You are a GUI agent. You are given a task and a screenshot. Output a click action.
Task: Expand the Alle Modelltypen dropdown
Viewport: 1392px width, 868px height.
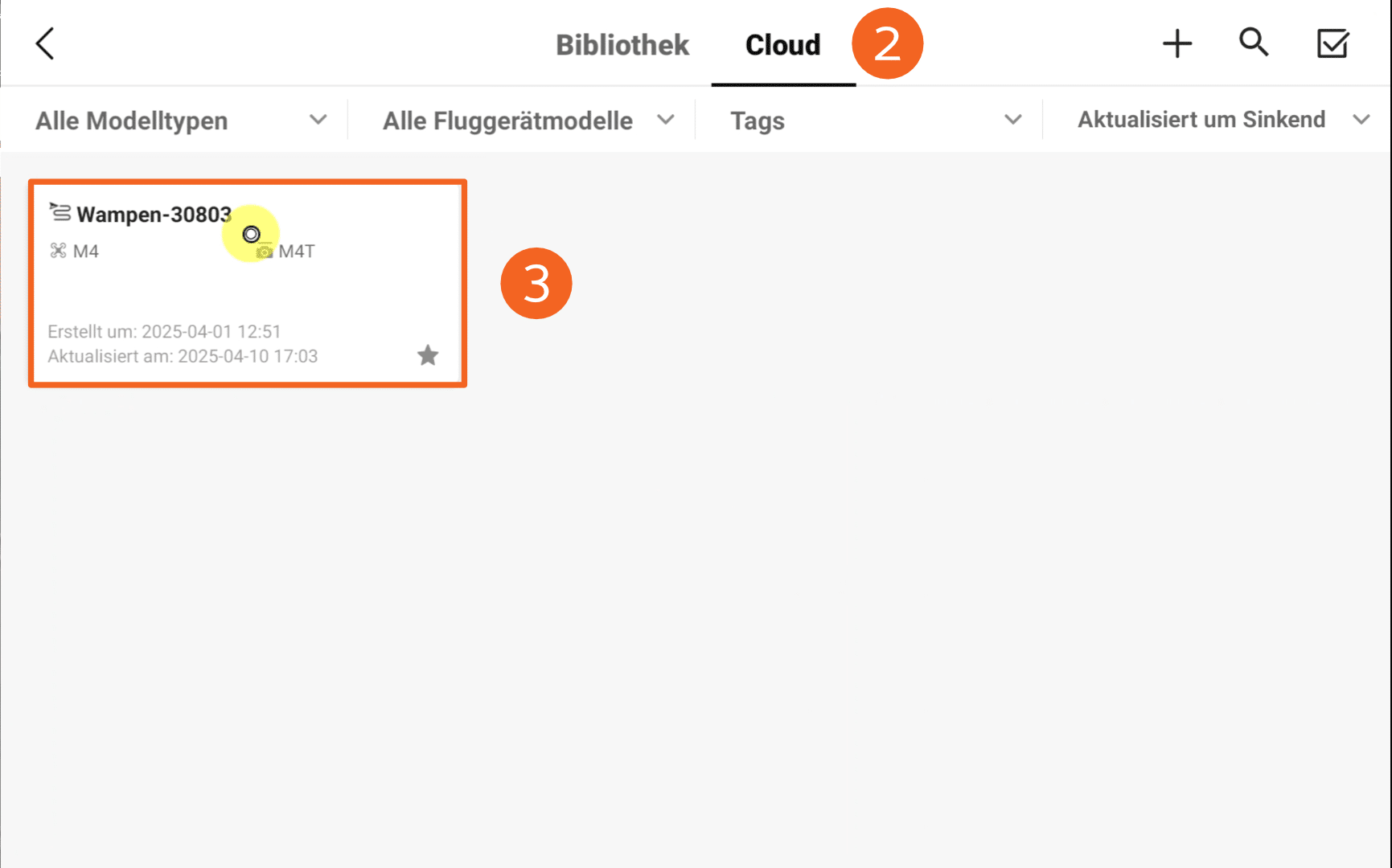point(181,121)
